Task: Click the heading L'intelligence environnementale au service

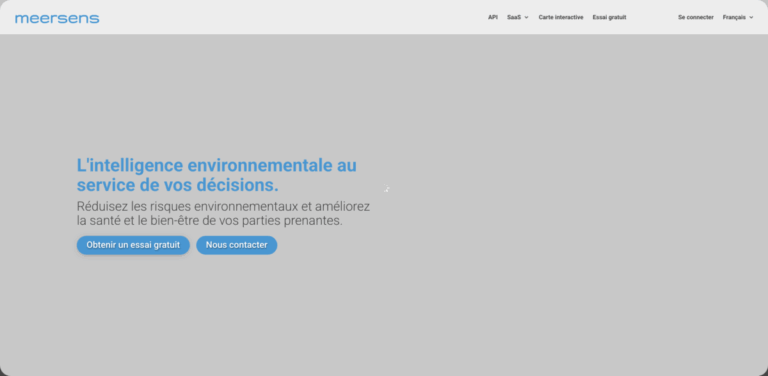Action: point(216,175)
